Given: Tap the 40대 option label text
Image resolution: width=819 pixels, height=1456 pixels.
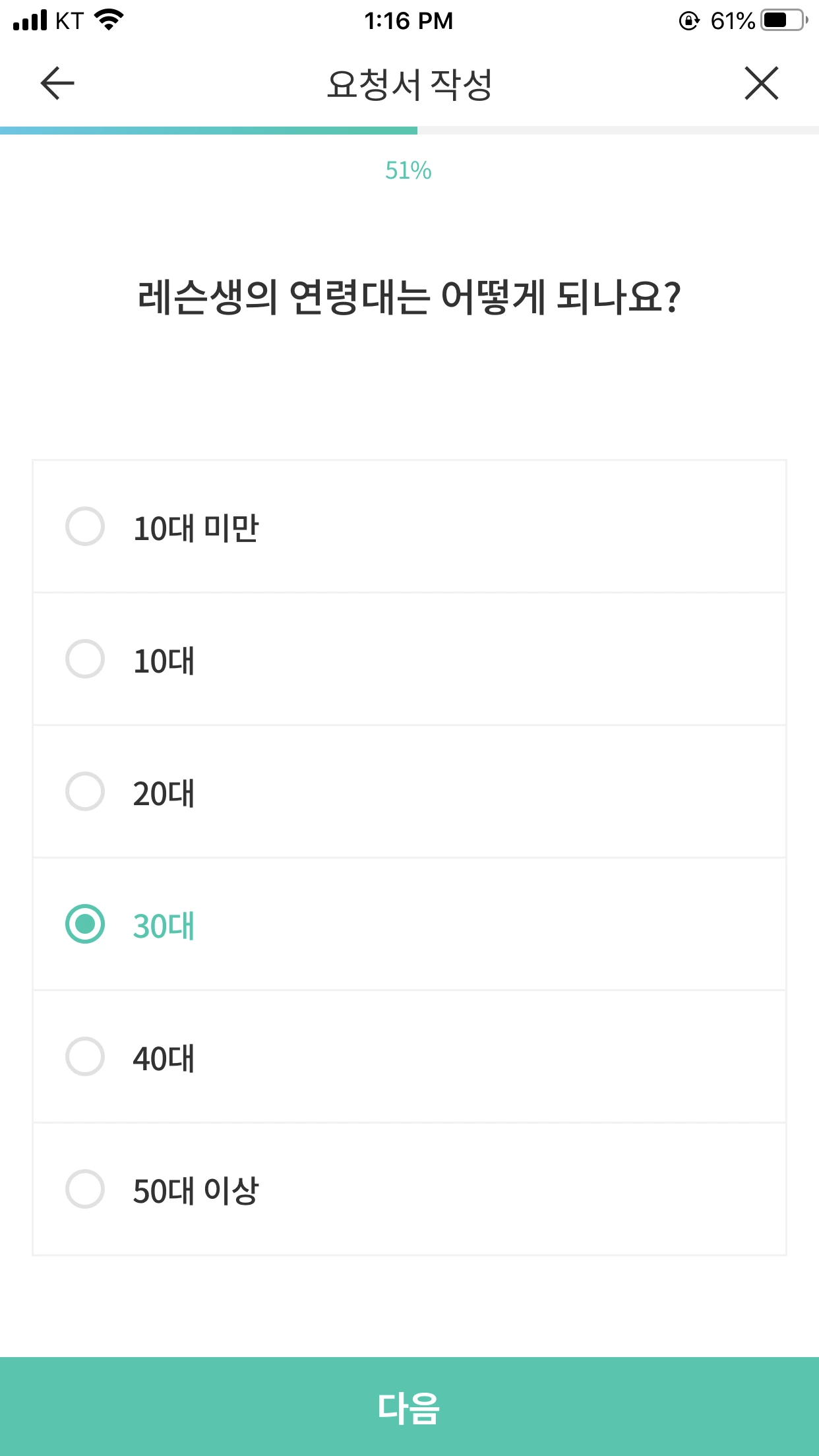Looking at the screenshot, I should pyautogui.click(x=164, y=1058).
